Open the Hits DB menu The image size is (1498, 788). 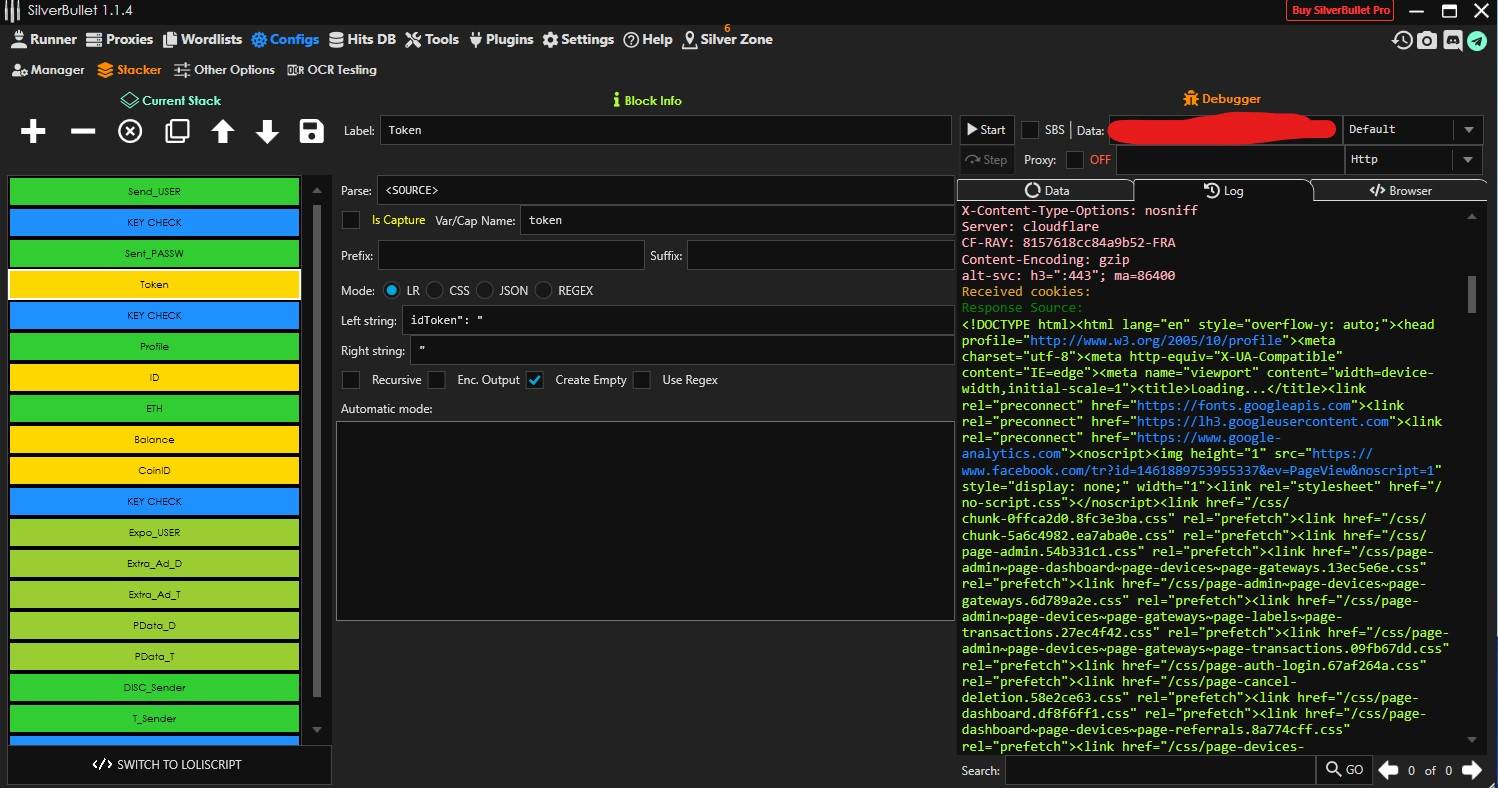(362, 40)
